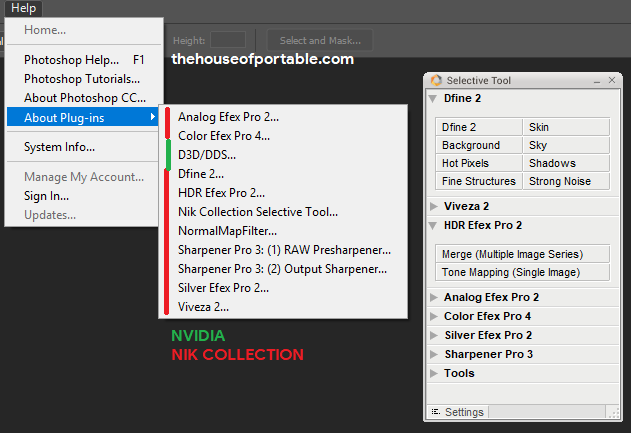Select Sharpener Pro 3 RAW Presharpener entry
This screenshot has height=433, width=631.
pyautogui.click(x=283, y=250)
